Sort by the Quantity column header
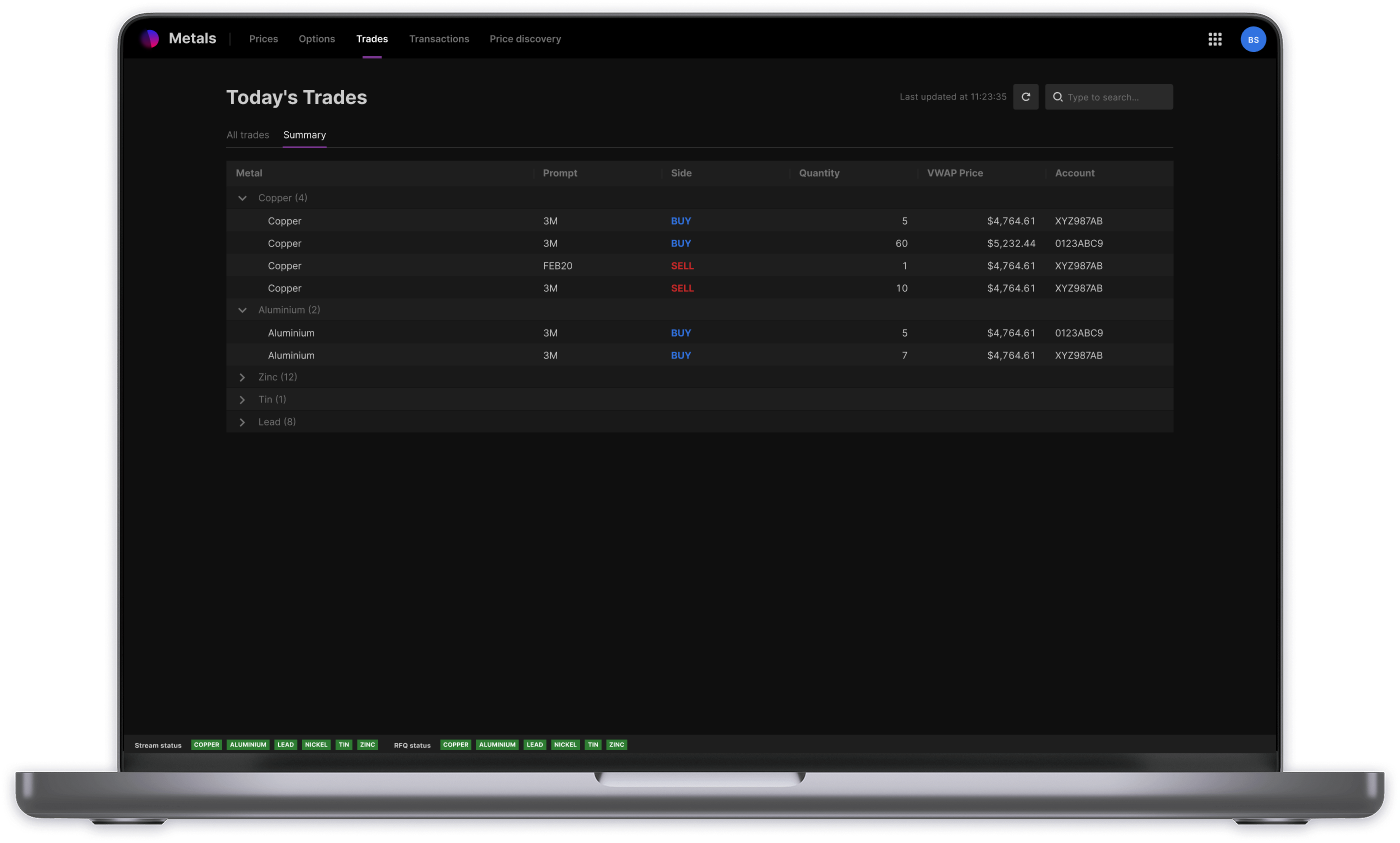Viewport: 1400px width, 843px height. point(819,173)
